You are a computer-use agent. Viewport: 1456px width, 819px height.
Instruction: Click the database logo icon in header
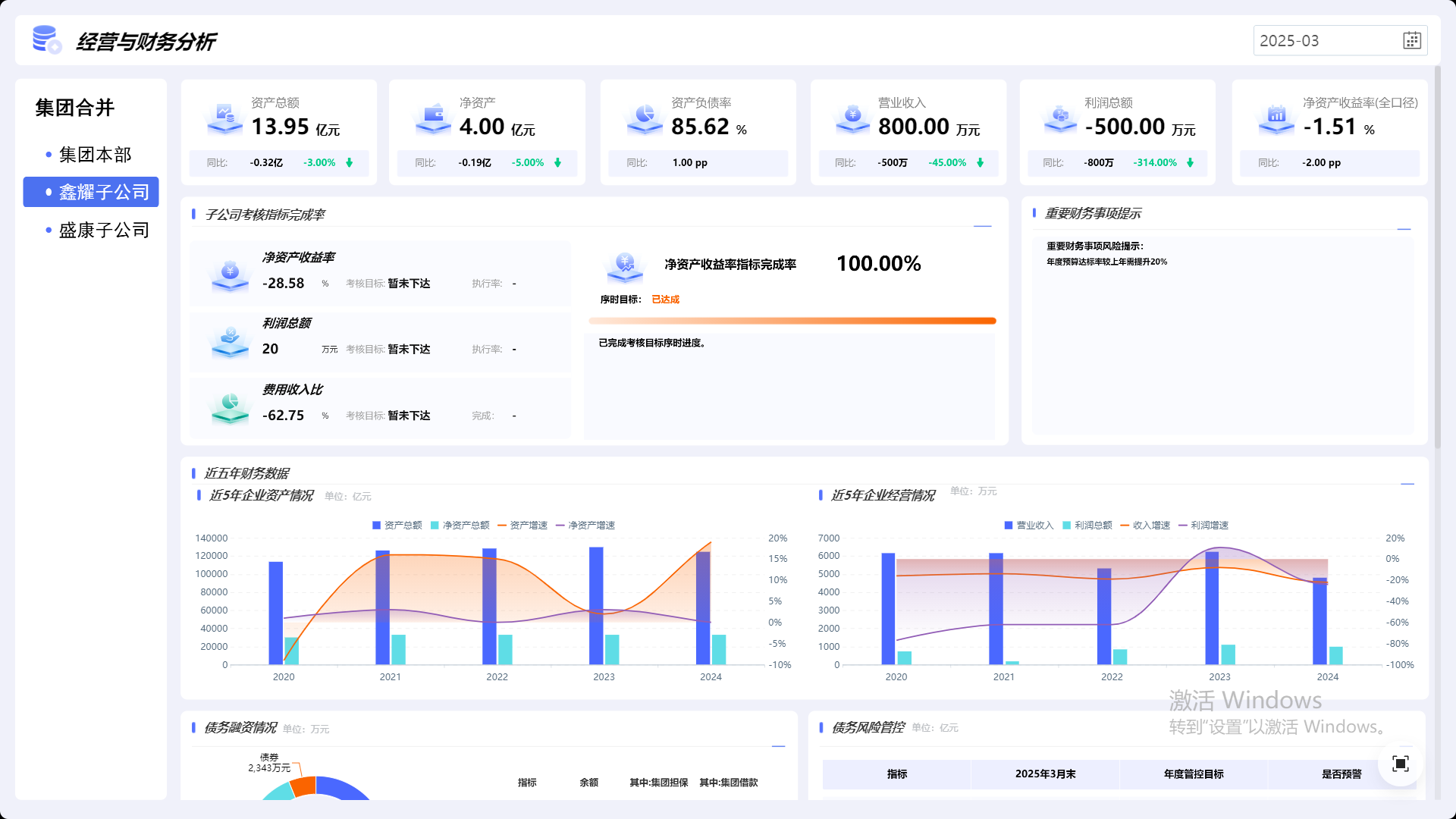[46, 40]
